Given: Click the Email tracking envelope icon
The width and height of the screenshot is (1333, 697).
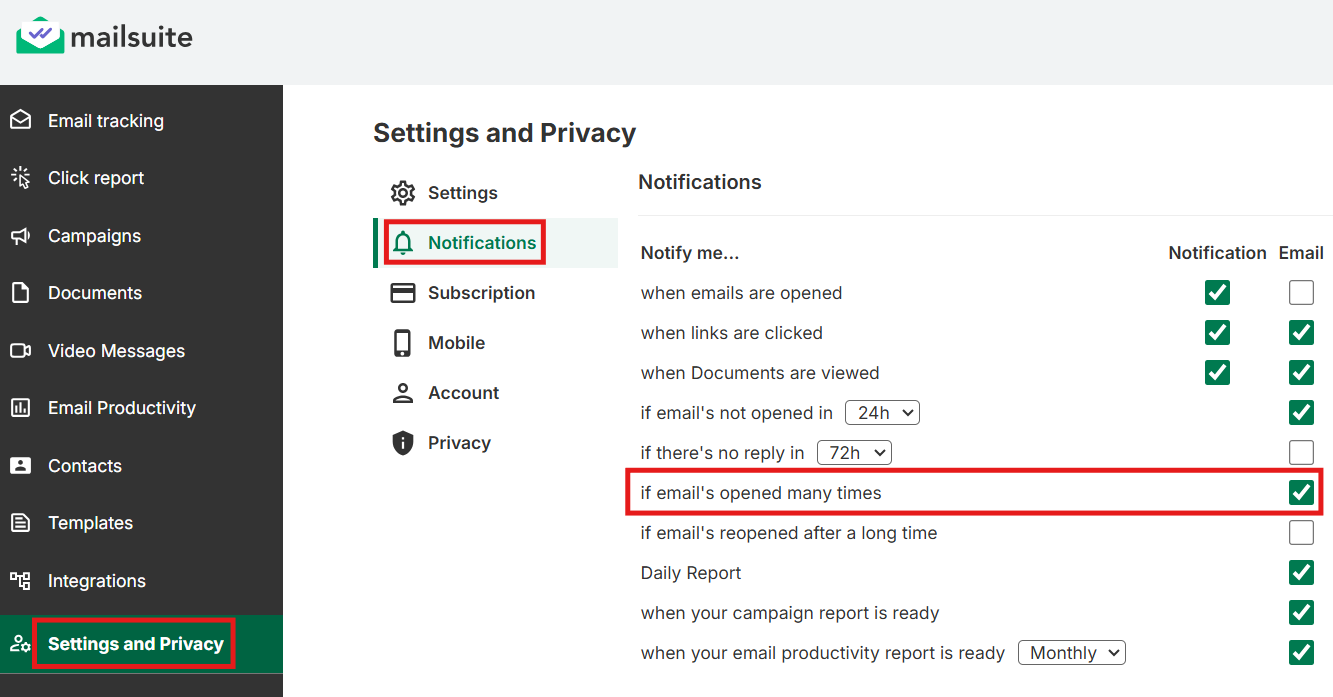Looking at the screenshot, I should click(20, 121).
